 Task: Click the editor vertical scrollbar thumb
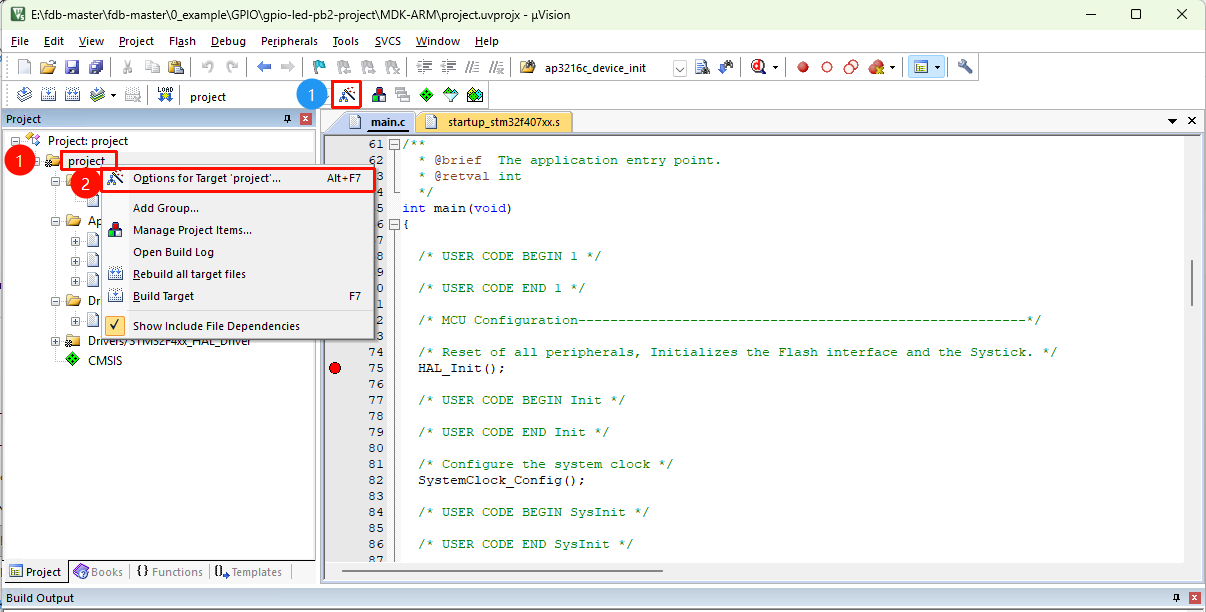pyautogui.click(x=1191, y=283)
